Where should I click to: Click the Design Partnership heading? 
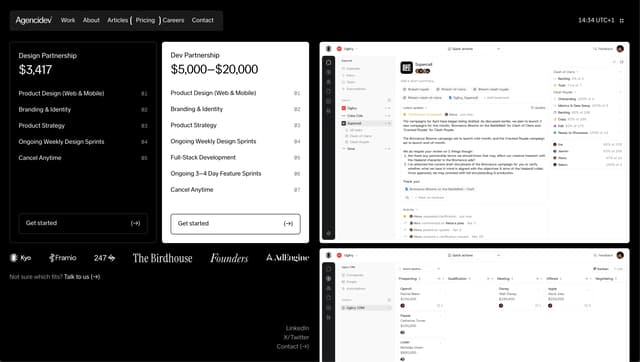pyautogui.click(x=47, y=56)
